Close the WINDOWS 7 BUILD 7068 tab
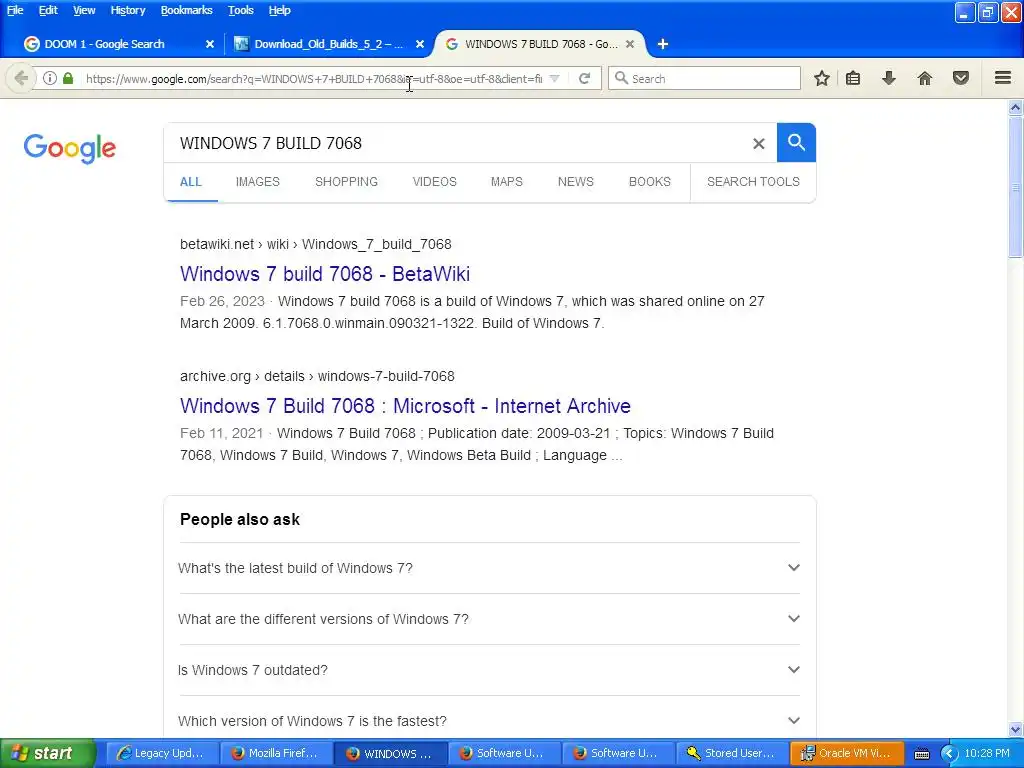 (630, 44)
